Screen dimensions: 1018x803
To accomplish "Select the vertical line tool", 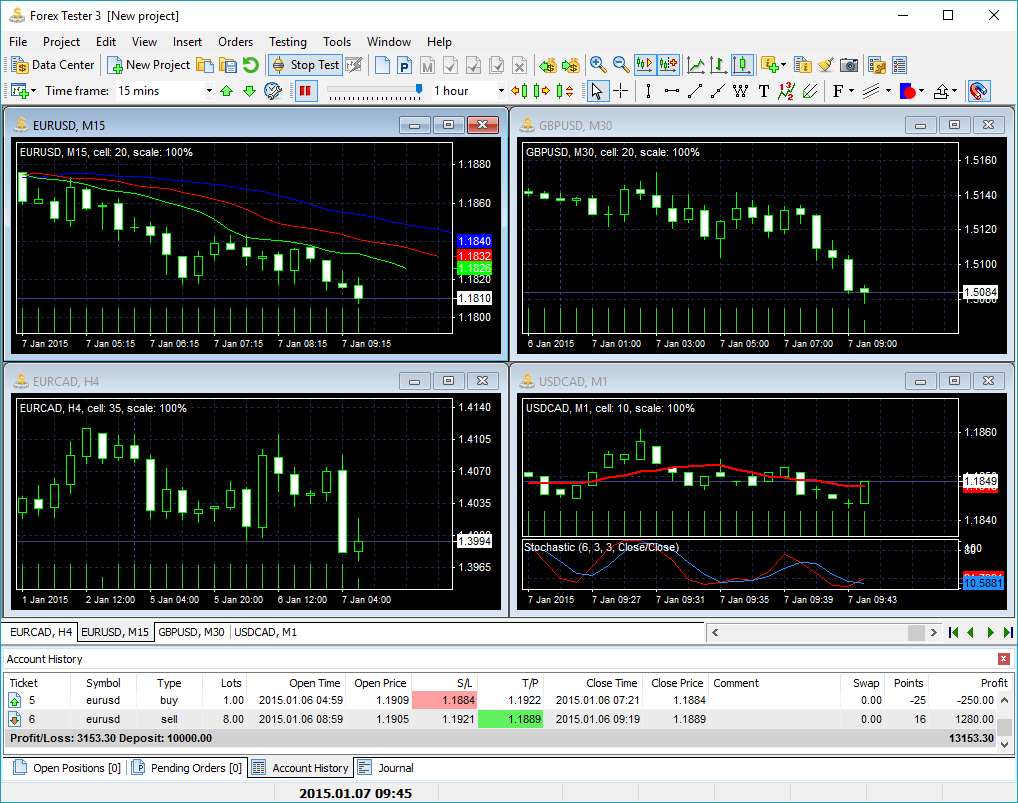I will [648, 91].
